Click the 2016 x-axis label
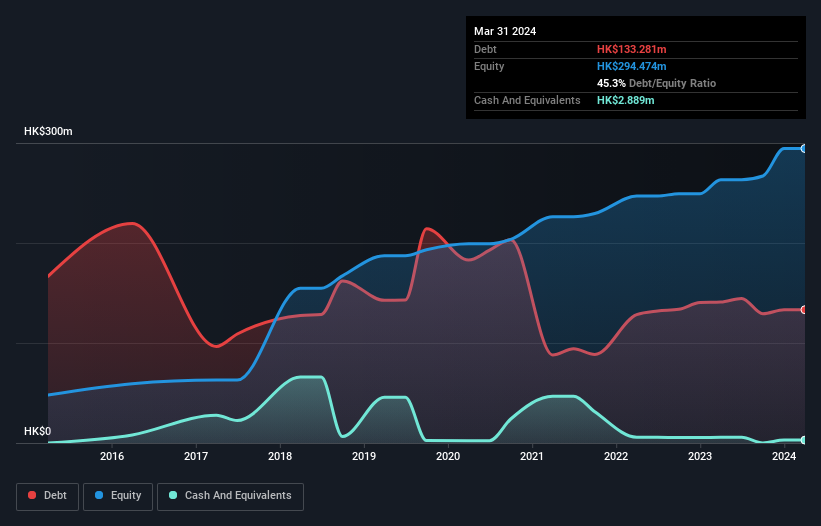Viewport: 821px width, 526px height. click(112, 456)
